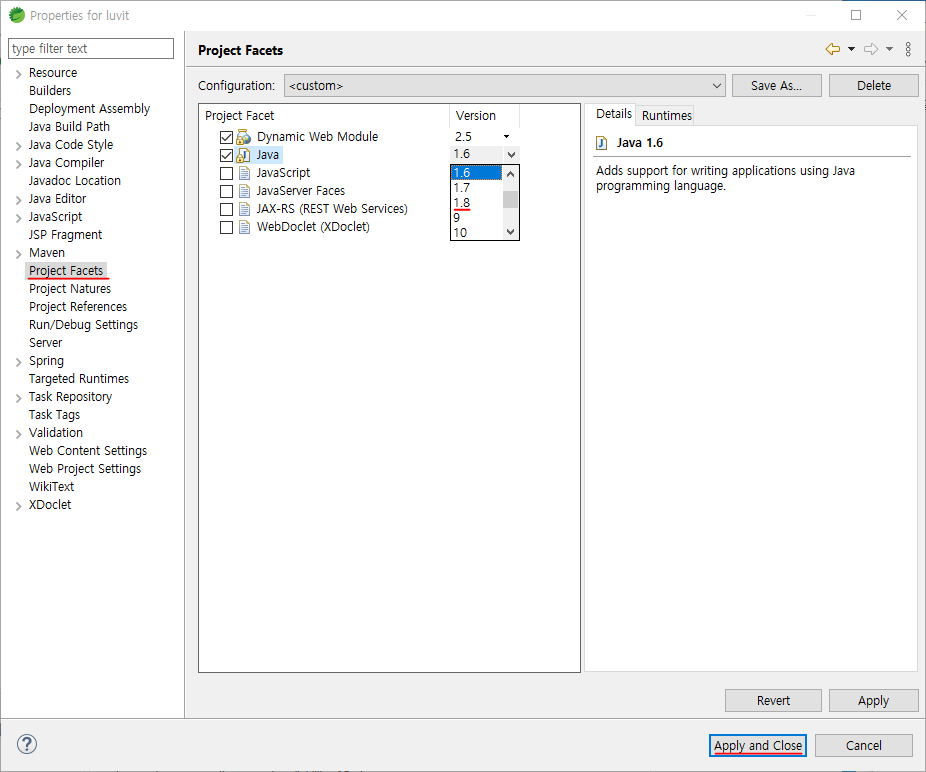Open Java Build Path page

click(69, 126)
